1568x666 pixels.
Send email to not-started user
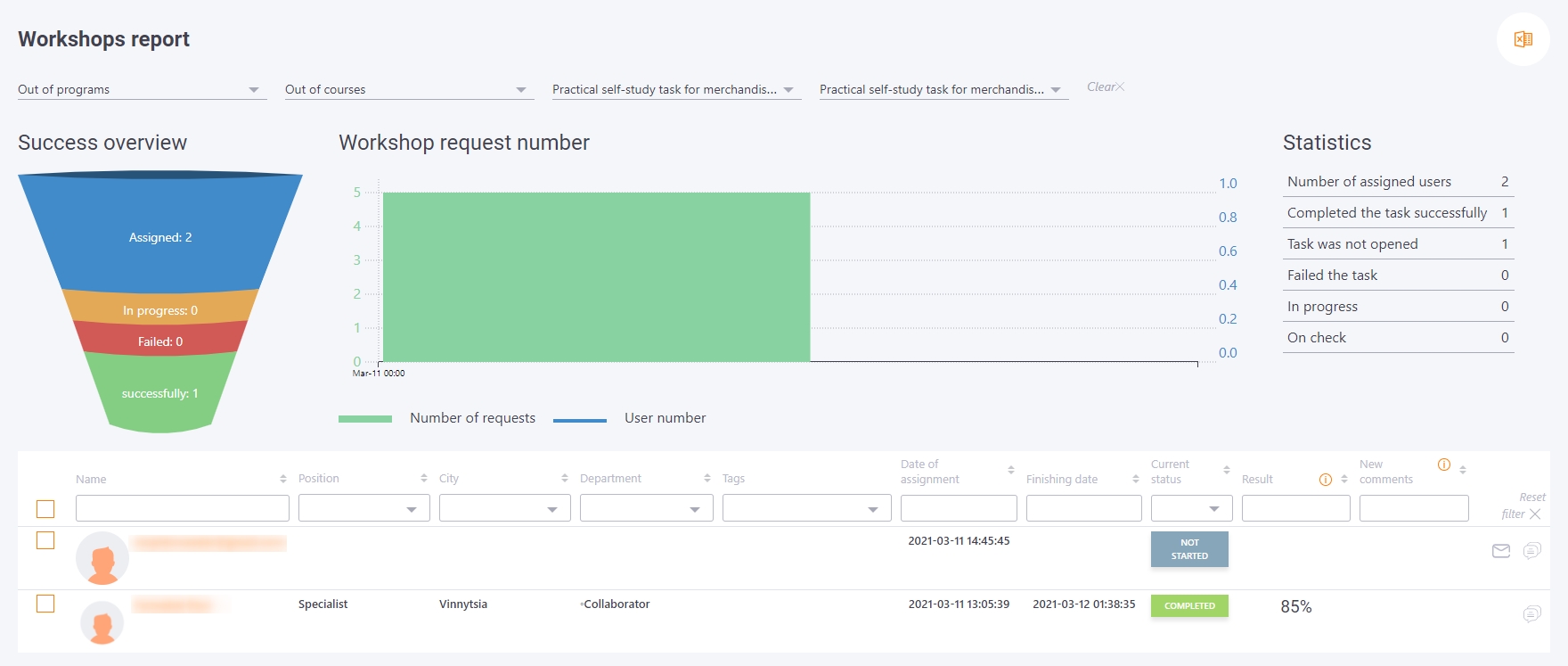[1501, 551]
